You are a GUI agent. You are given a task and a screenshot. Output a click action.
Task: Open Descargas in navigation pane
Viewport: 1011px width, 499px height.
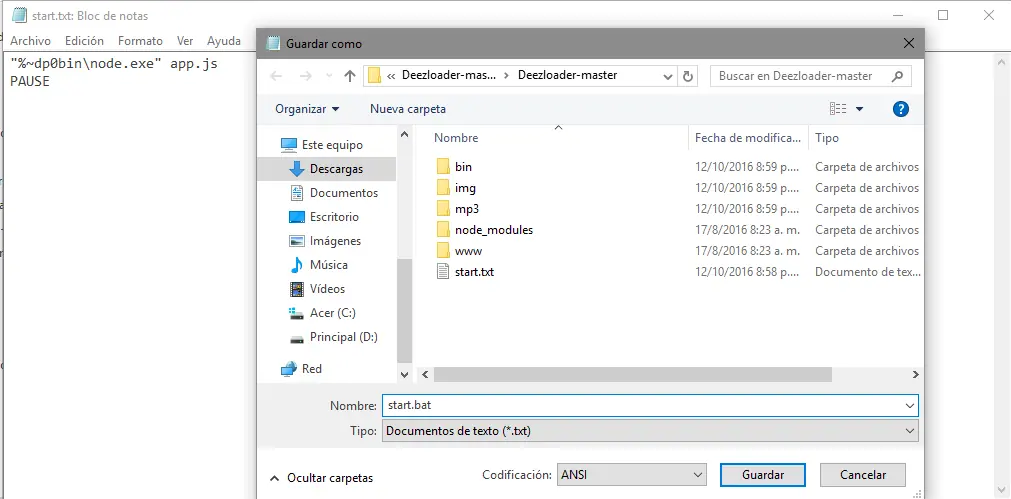[327, 169]
